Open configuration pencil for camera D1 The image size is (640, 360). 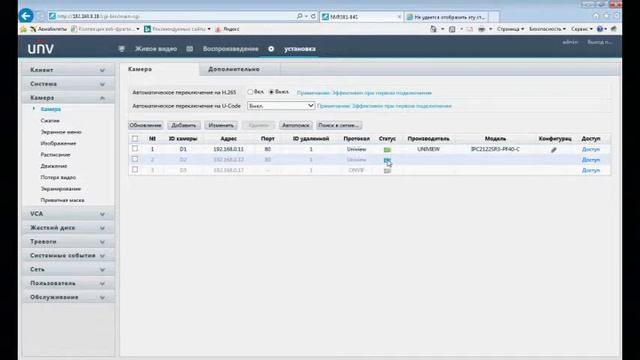pos(554,150)
